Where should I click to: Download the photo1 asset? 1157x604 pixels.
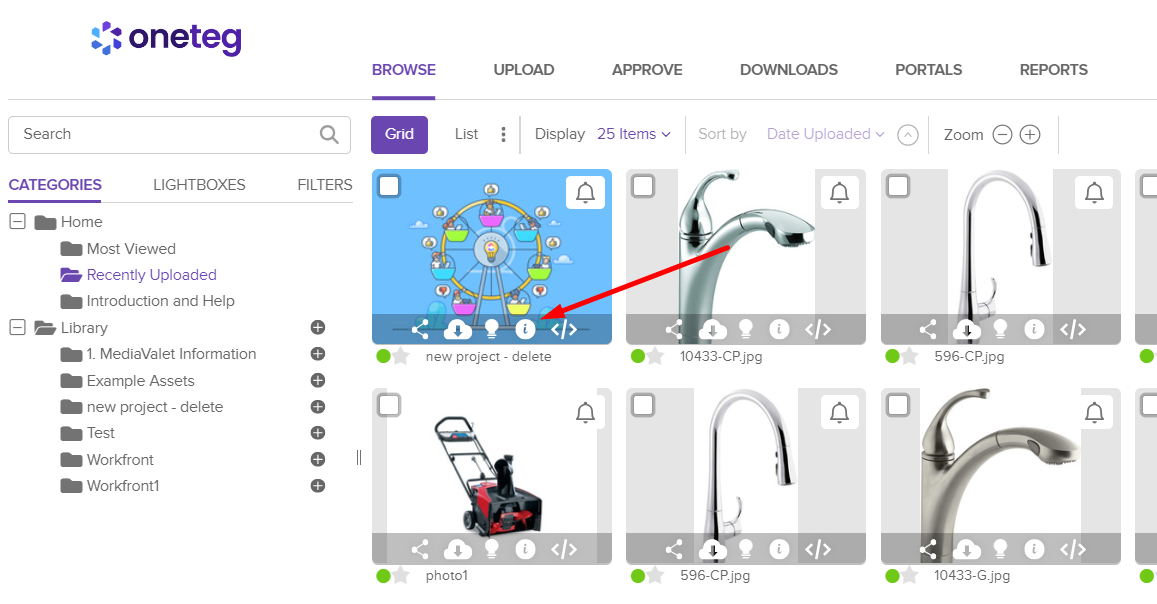(457, 549)
